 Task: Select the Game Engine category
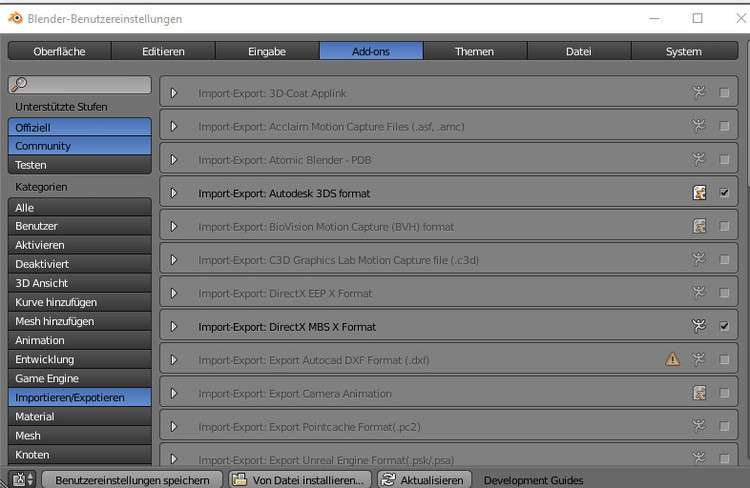(79, 378)
